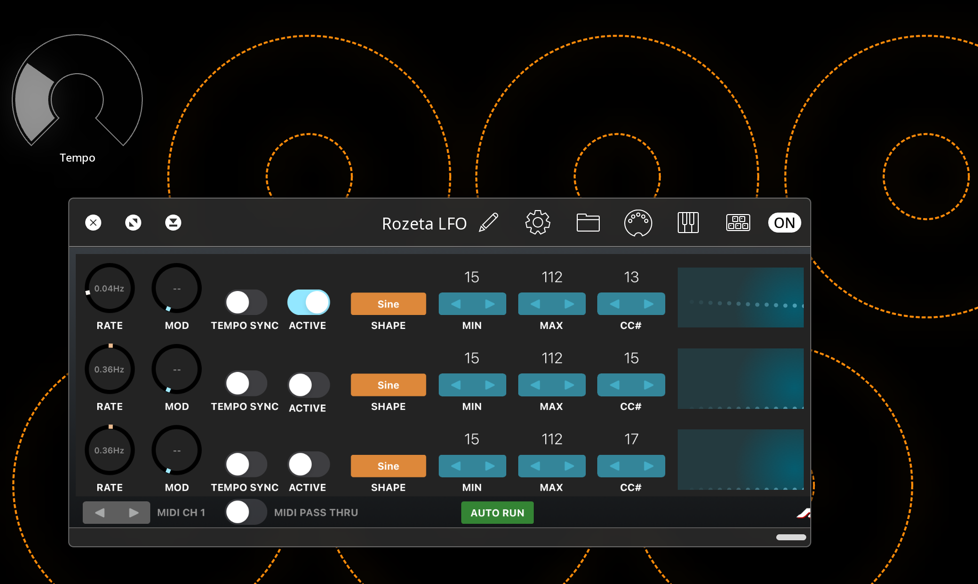Activate the third LFO with its Active switch
The width and height of the screenshot is (978, 584).
[x=308, y=465]
